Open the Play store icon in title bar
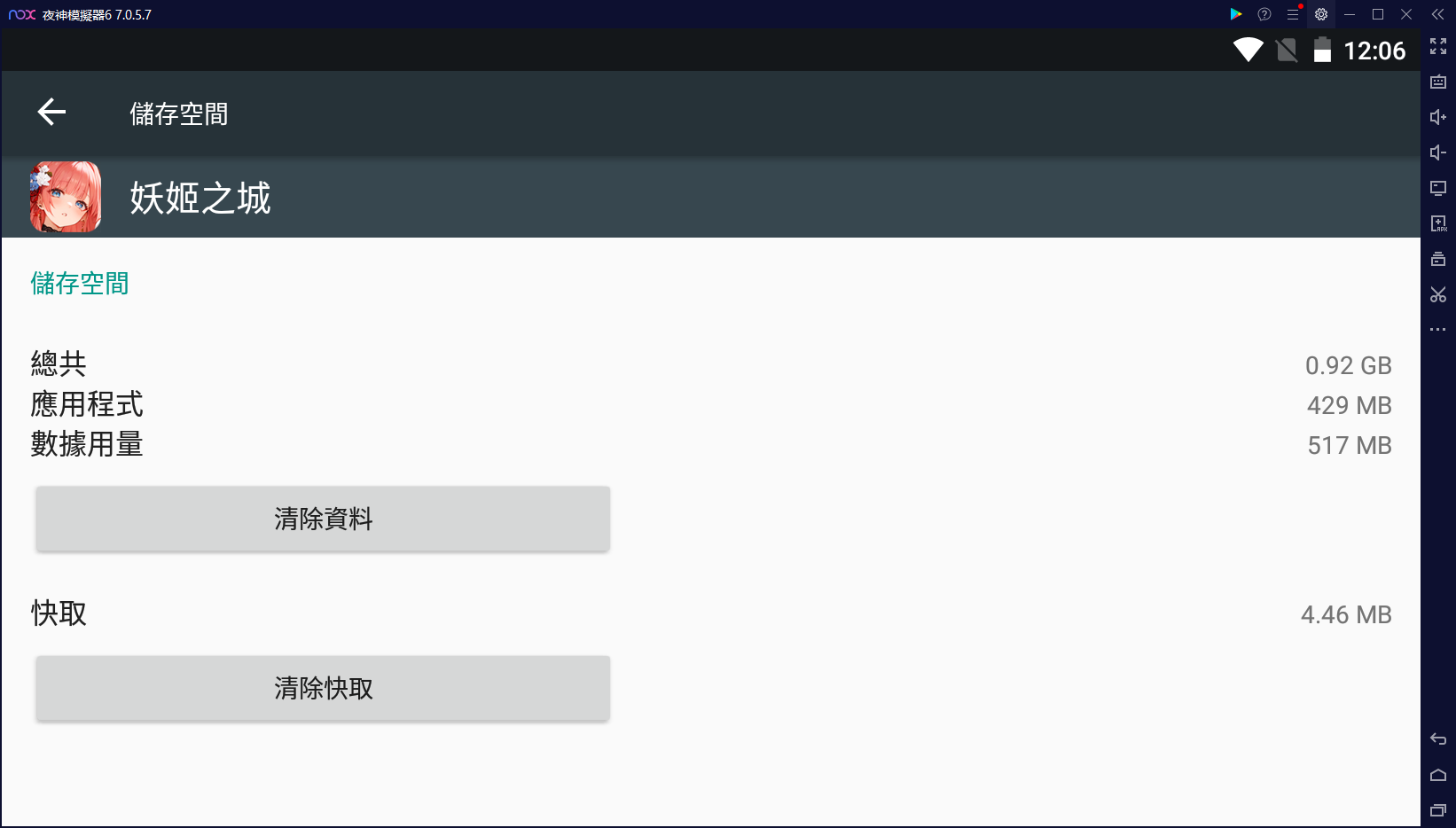 tap(1236, 14)
